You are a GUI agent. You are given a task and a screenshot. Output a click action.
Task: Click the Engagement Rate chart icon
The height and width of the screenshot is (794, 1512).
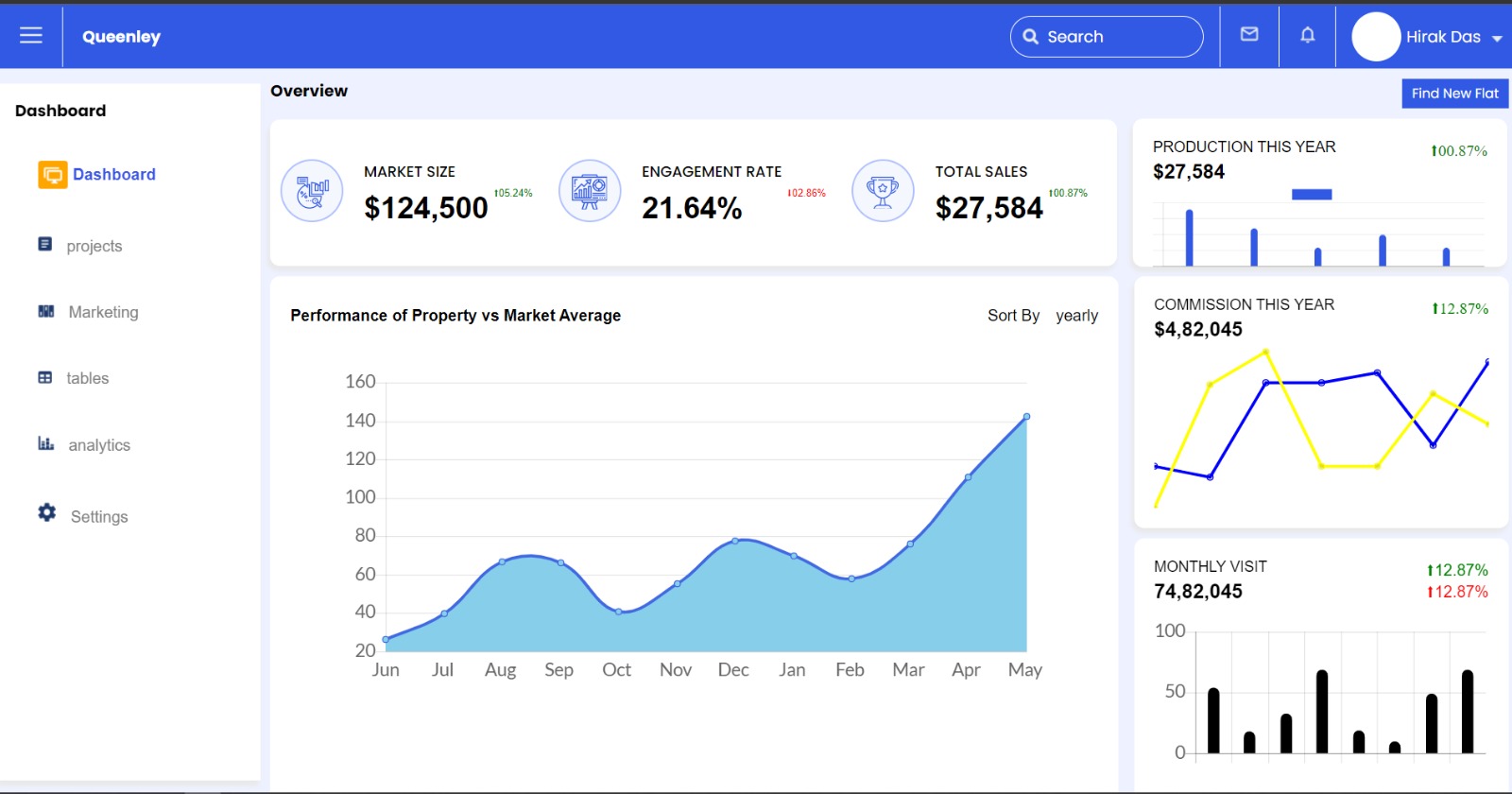point(590,191)
